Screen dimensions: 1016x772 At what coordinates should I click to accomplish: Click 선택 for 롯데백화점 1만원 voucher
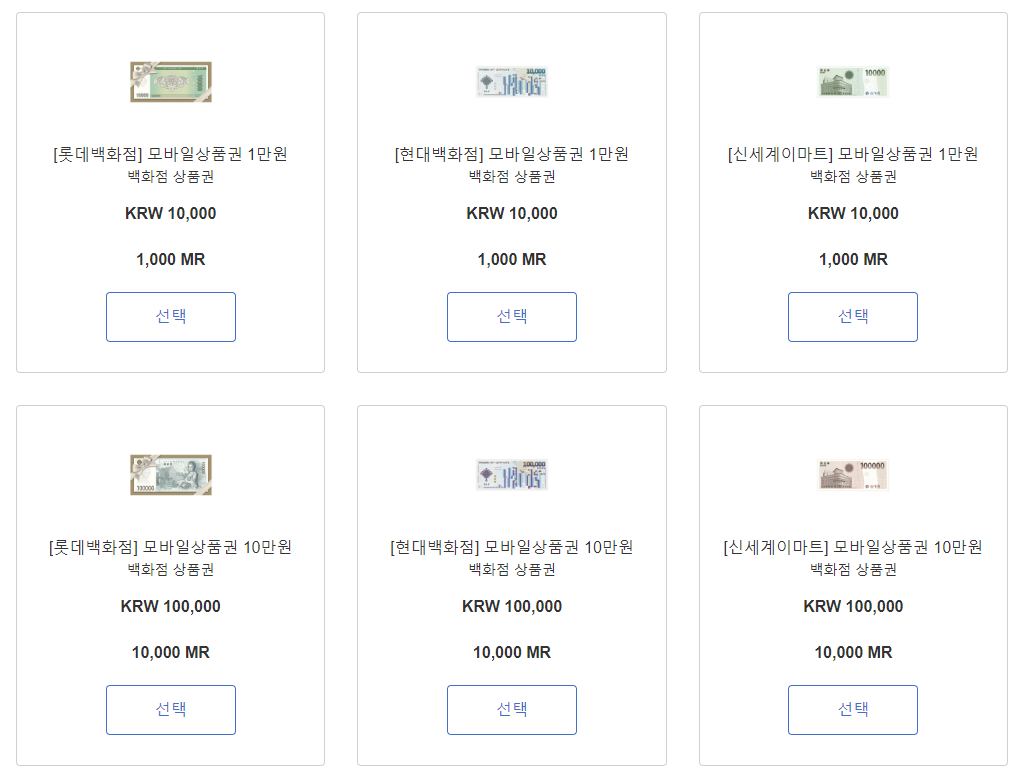click(x=170, y=316)
